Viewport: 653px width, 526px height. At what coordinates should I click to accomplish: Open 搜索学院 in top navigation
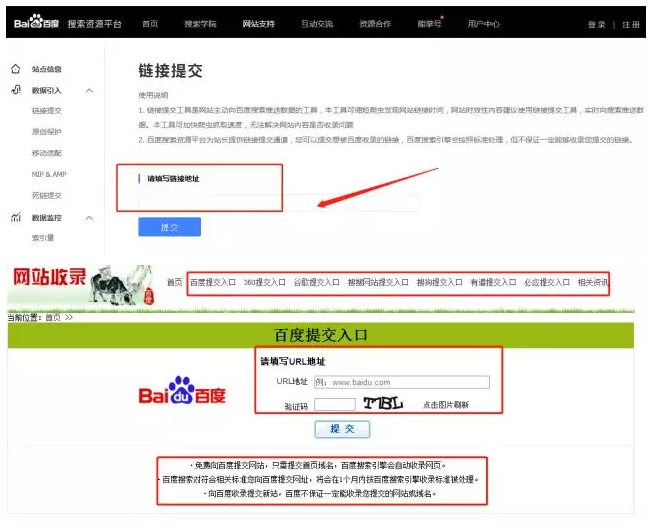200,24
